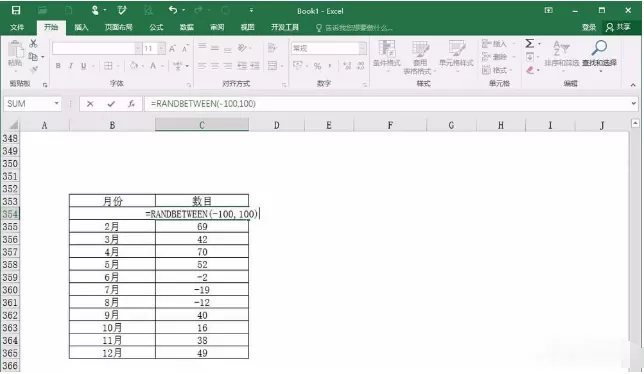Toggle Middle Align vertical alignment
644x374 pixels.
215,48
